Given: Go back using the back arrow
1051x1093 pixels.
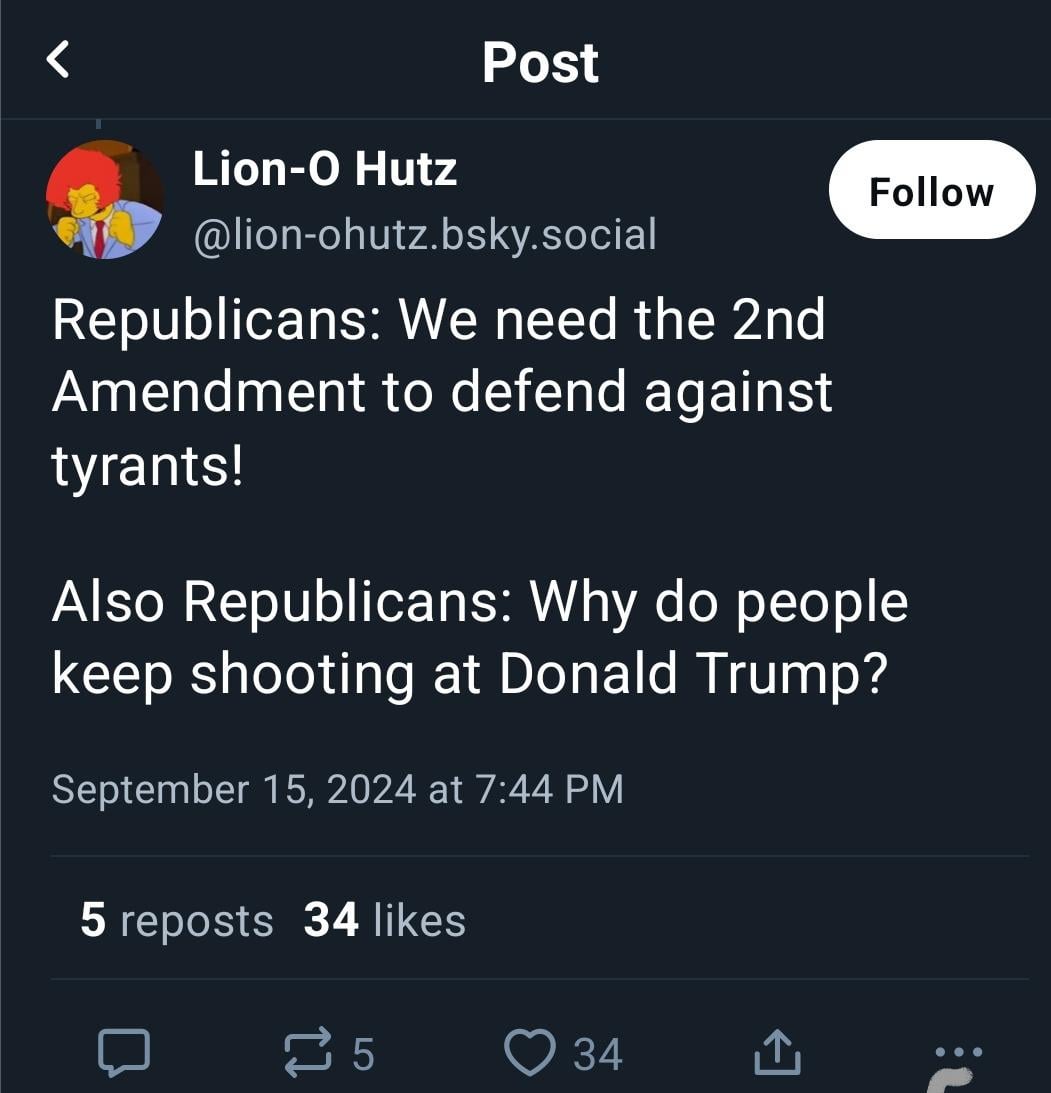Looking at the screenshot, I should coord(58,61).
